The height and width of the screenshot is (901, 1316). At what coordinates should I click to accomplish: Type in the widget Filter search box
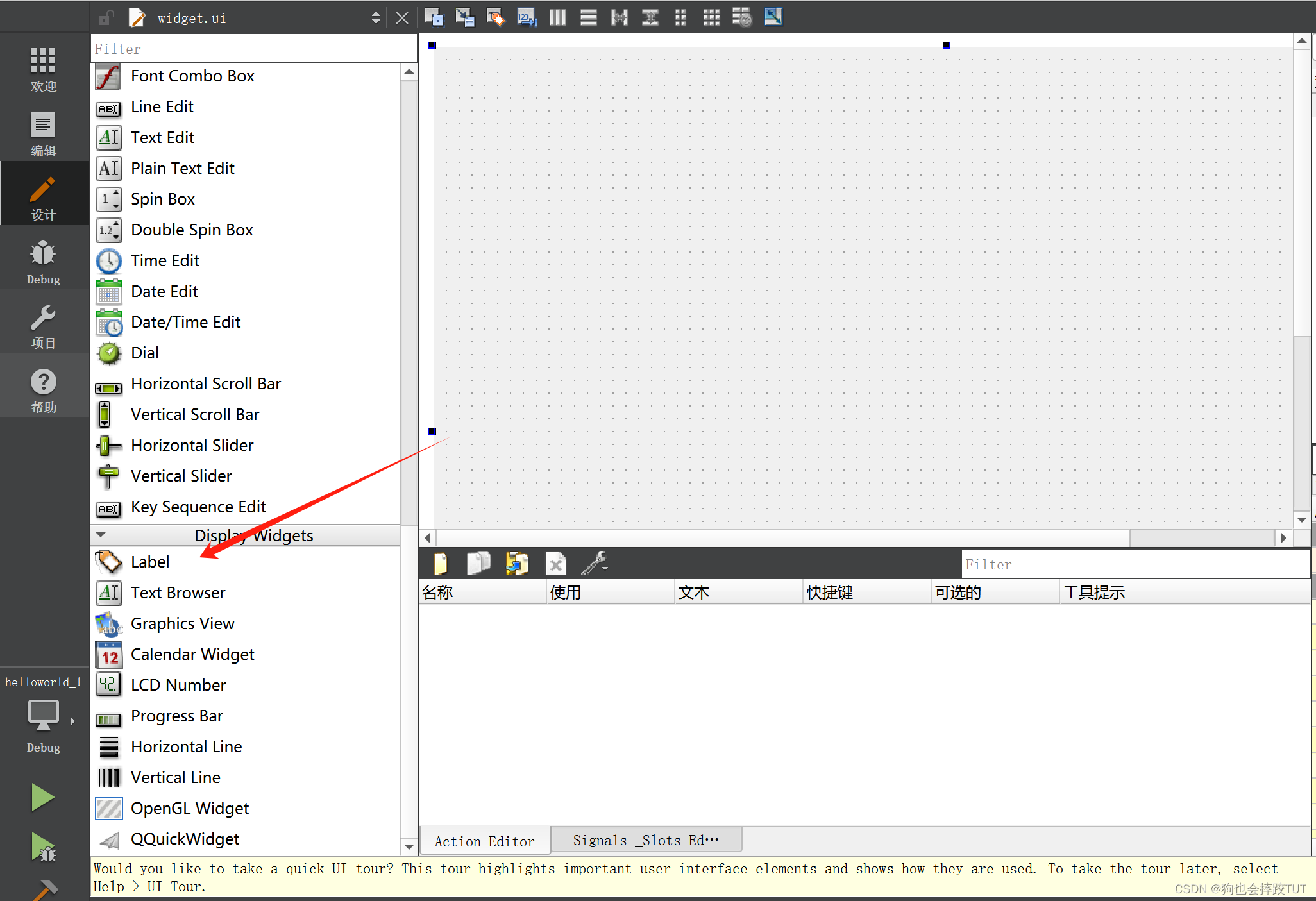tap(253, 47)
